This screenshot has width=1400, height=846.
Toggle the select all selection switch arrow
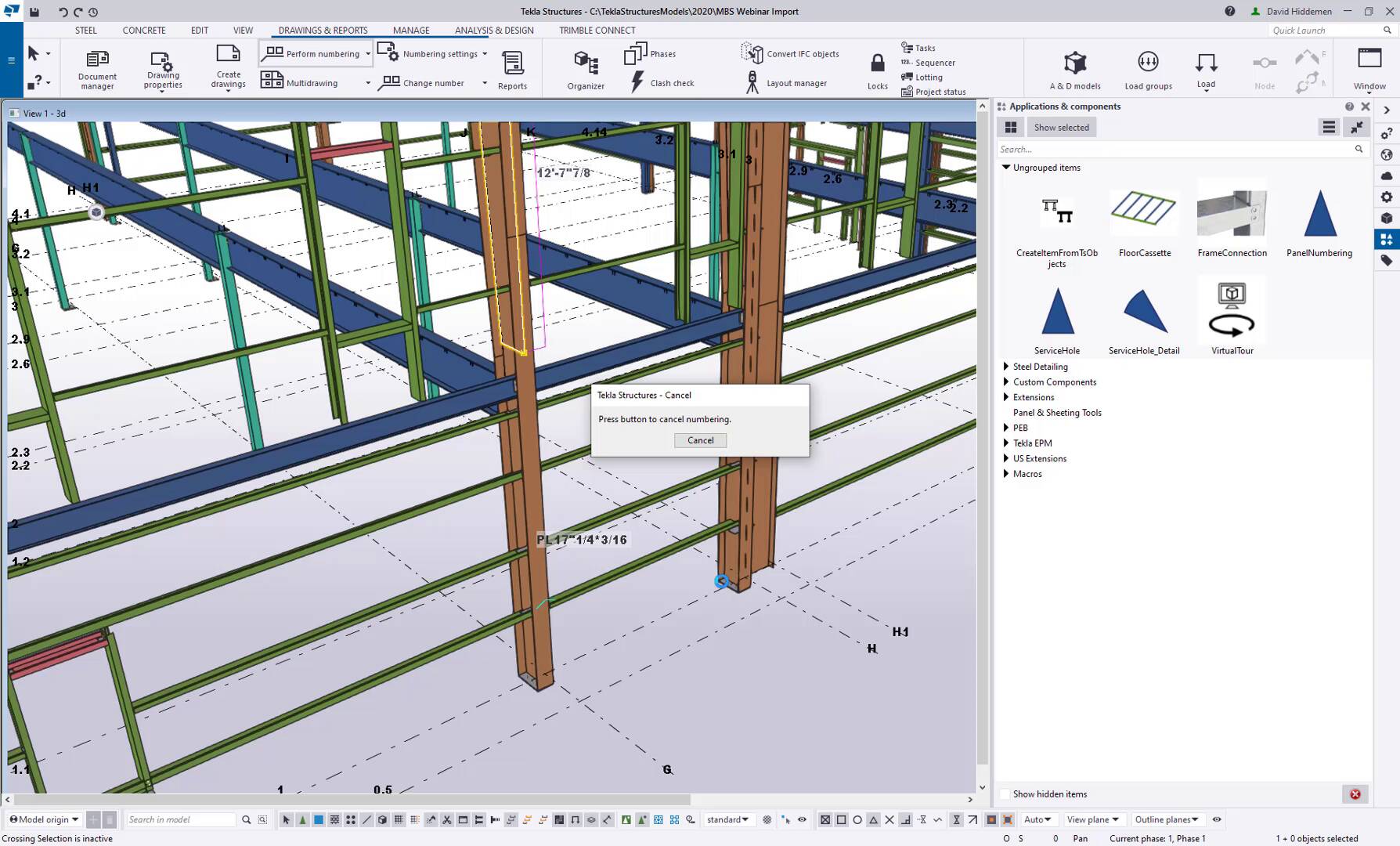point(286,819)
